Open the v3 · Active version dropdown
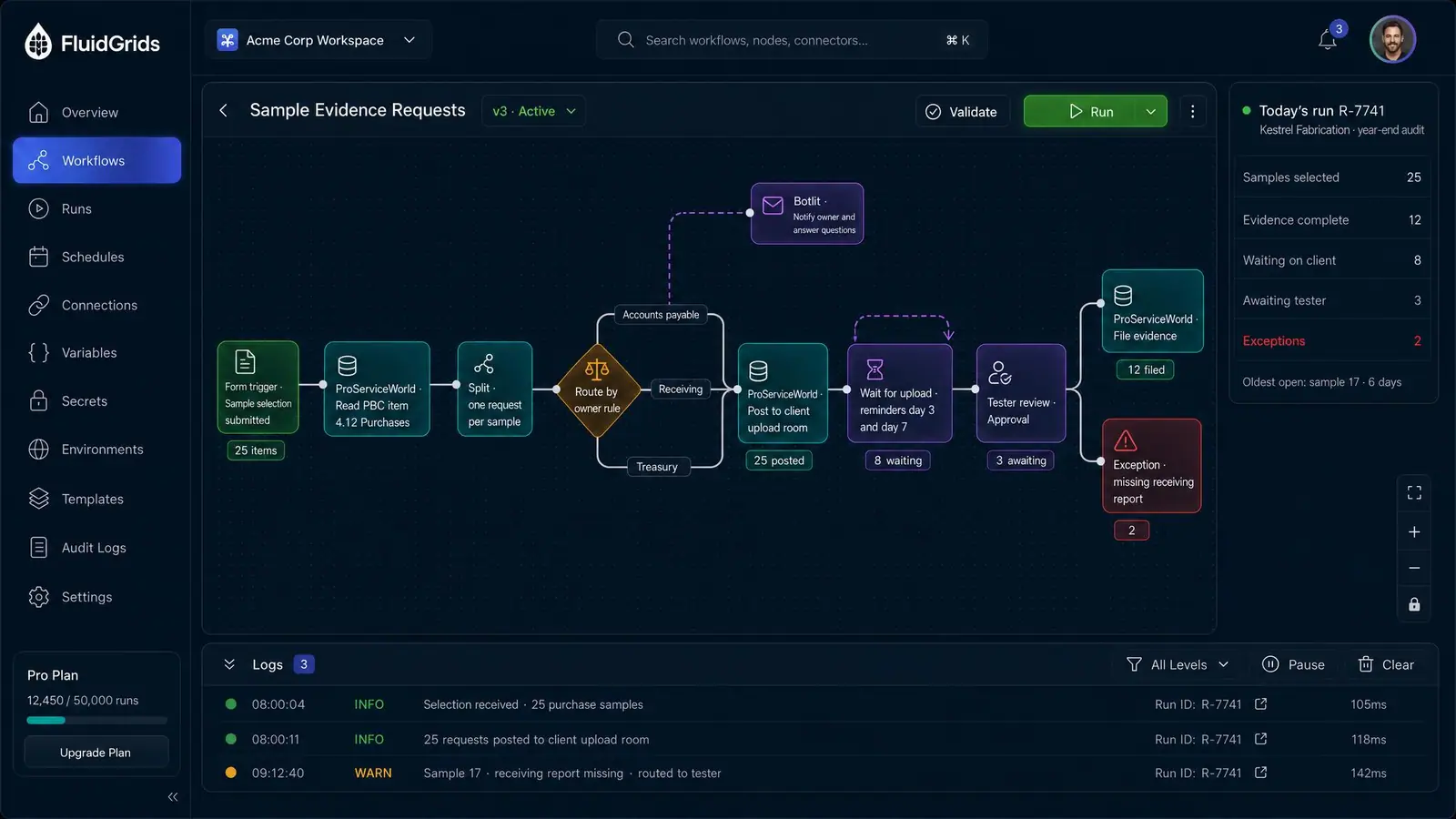 click(533, 111)
